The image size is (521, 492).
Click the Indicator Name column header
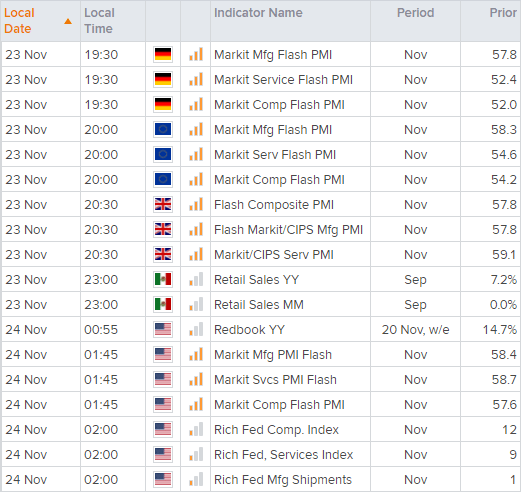click(x=258, y=13)
